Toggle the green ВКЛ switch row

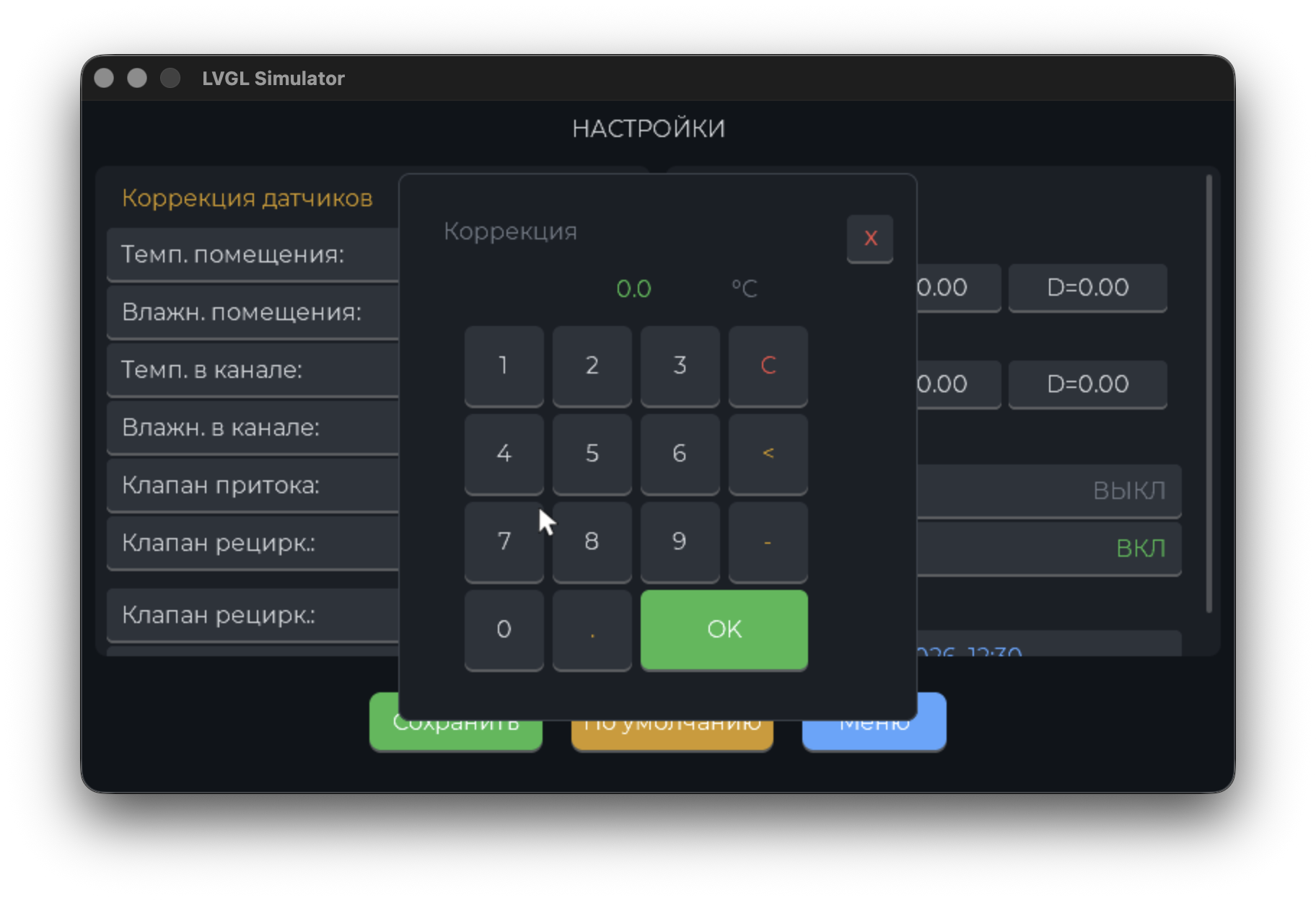coord(1049,548)
